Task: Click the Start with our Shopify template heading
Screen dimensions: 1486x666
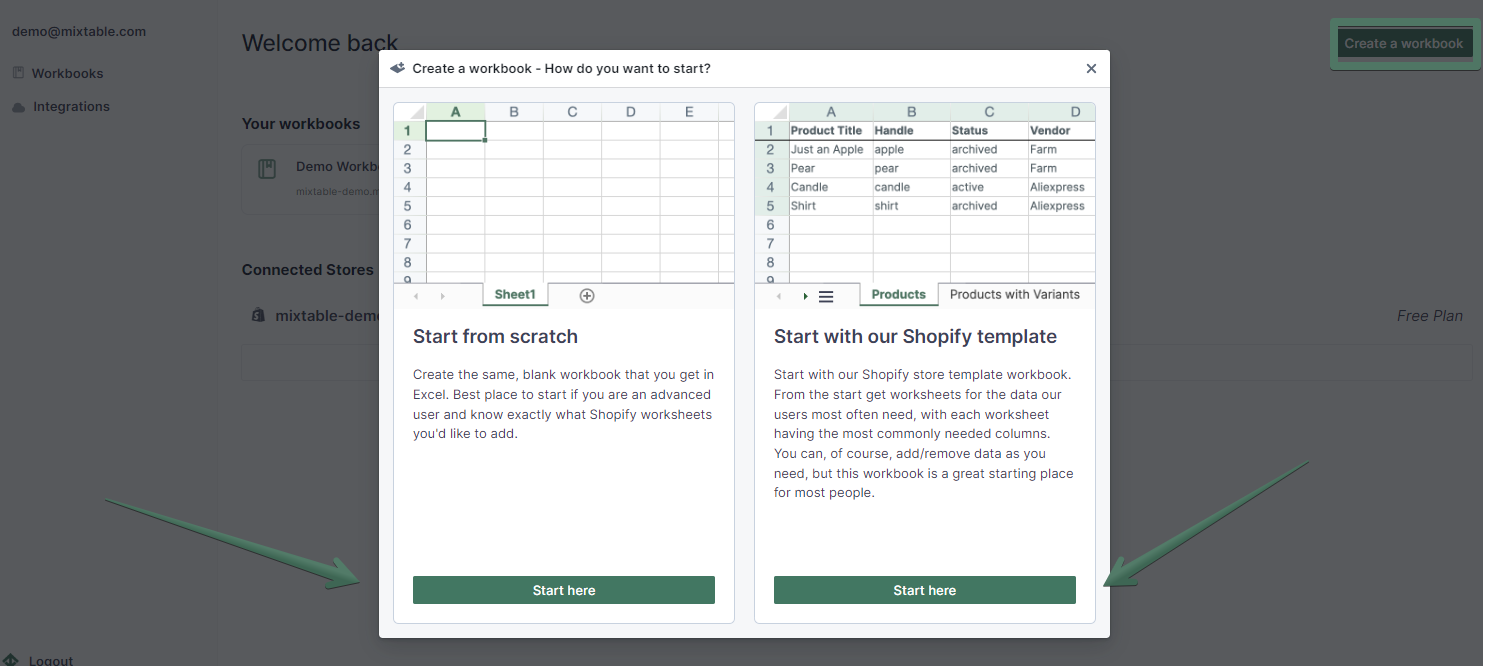Action: click(x=915, y=337)
